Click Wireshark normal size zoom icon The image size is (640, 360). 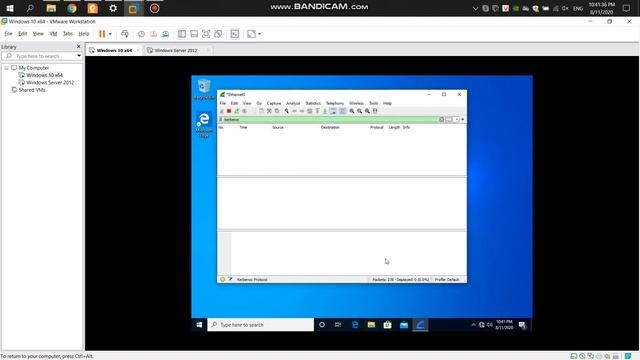367,111
